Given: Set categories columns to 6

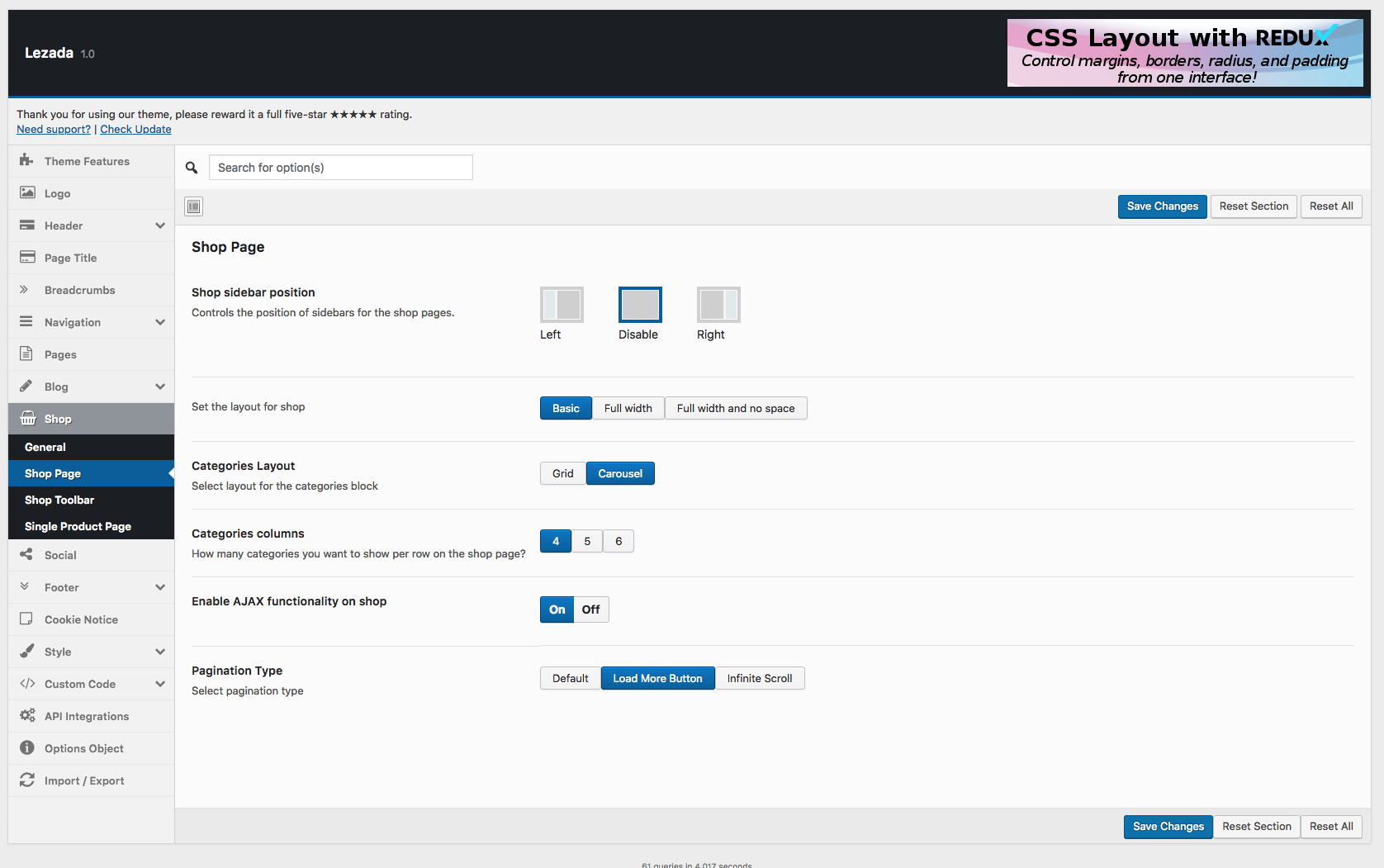Looking at the screenshot, I should click(619, 541).
